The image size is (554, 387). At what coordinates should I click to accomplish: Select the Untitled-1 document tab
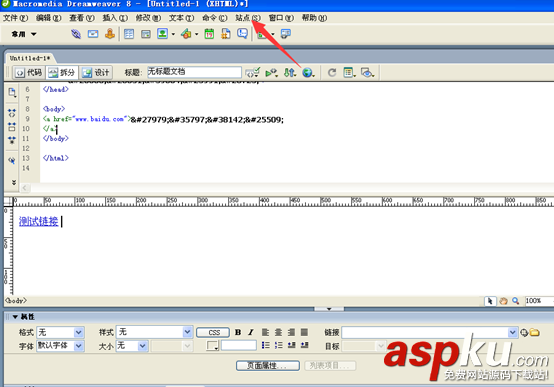point(30,58)
